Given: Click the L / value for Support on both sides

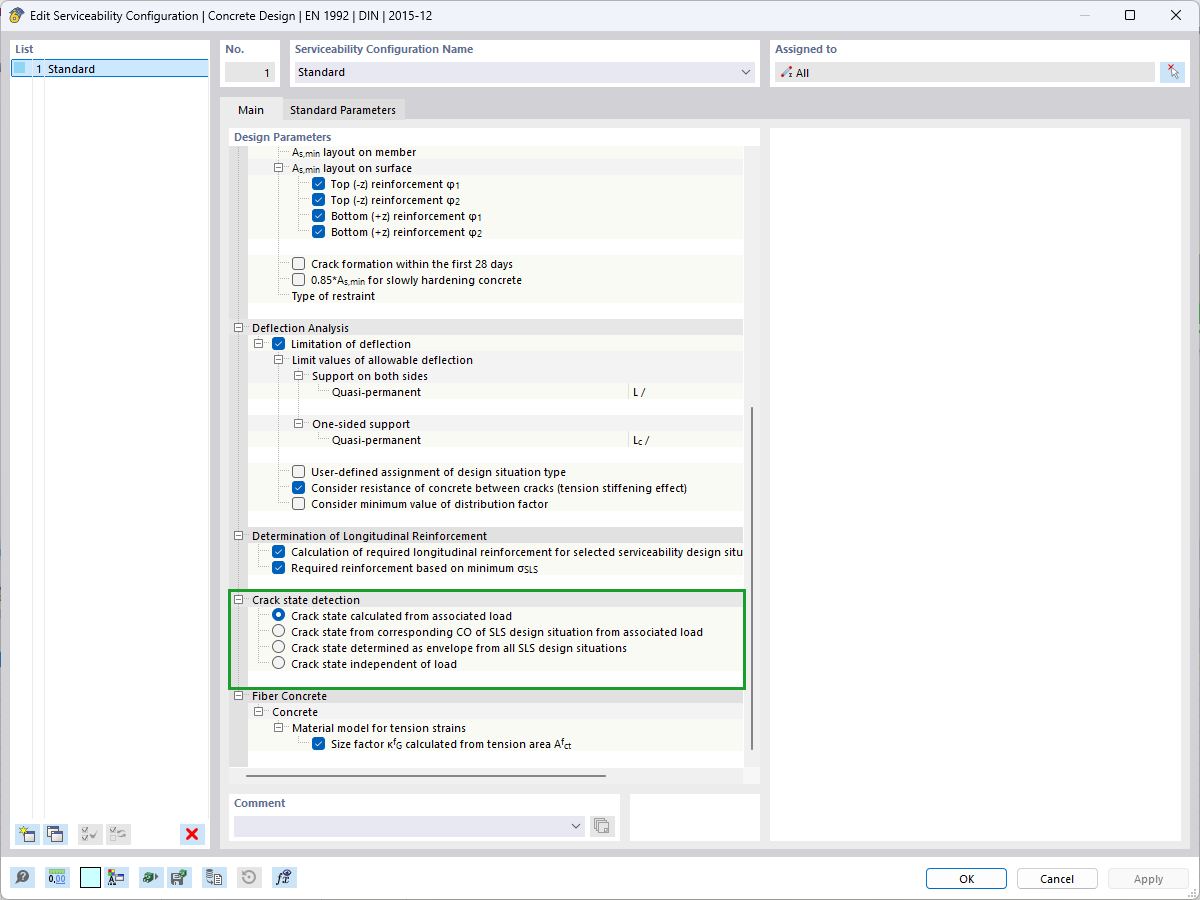Looking at the screenshot, I should pyautogui.click(x=686, y=392).
